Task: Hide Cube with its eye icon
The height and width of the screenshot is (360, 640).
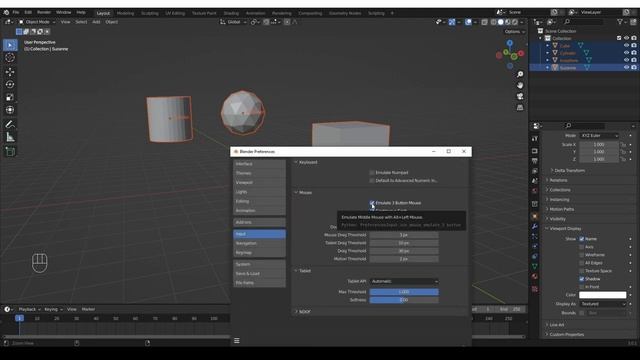Action: point(626,45)
